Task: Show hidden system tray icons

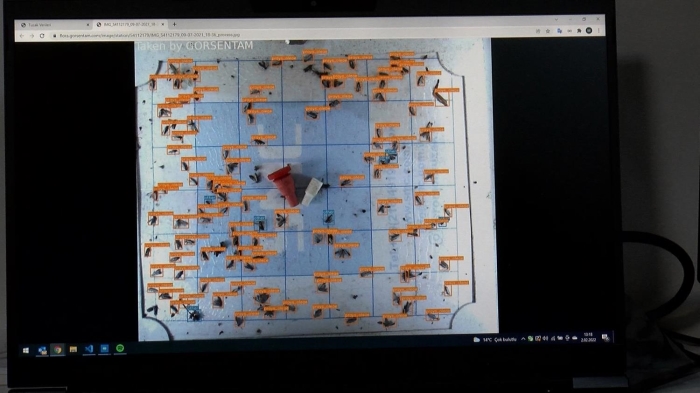Action: (x=523, y=339)
